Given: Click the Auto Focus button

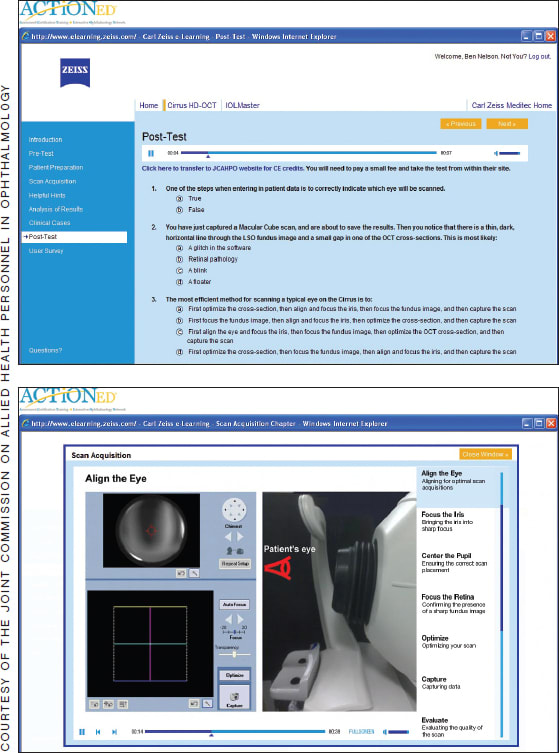Looking at the screenshot, I should tap(234, 605).
